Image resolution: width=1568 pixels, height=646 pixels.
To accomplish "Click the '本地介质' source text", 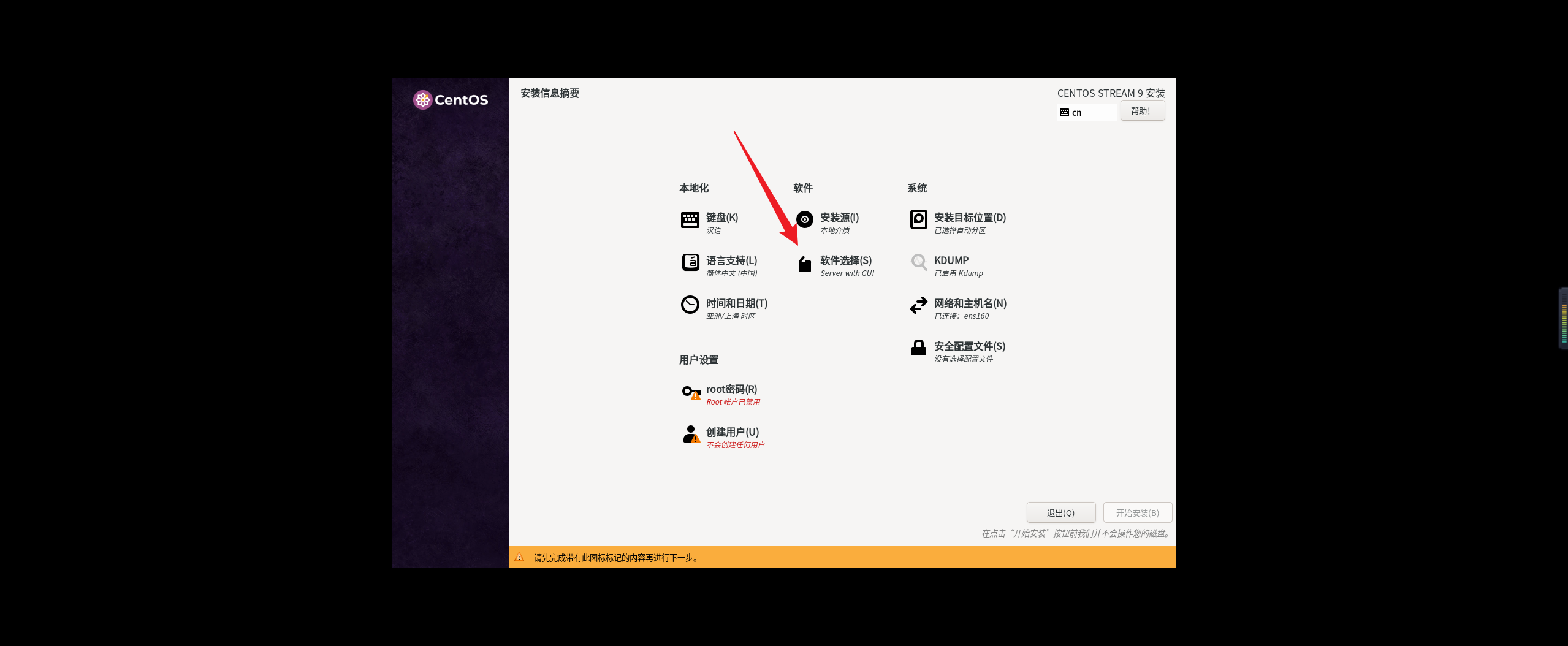I will click(x=835, y=230).
